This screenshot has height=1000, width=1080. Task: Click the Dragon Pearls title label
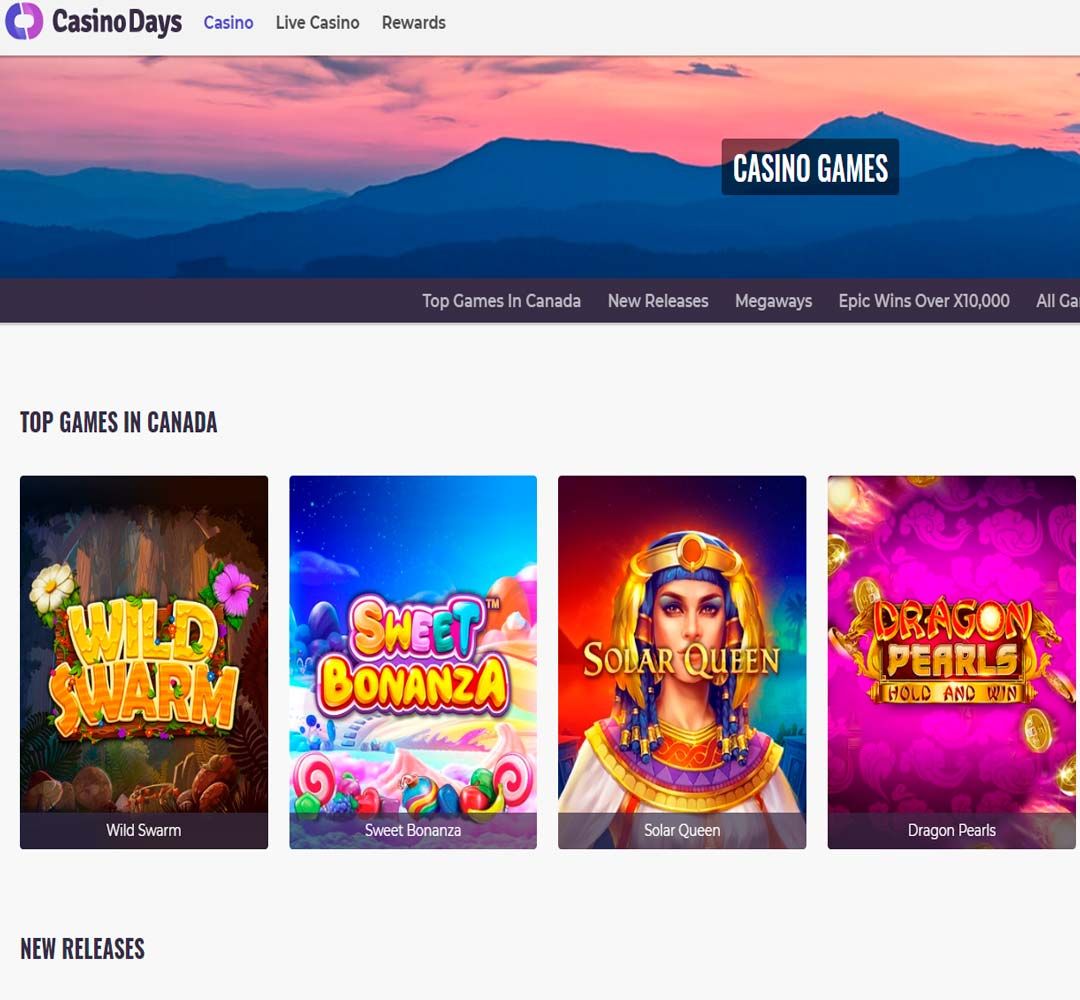pos(951,831)
